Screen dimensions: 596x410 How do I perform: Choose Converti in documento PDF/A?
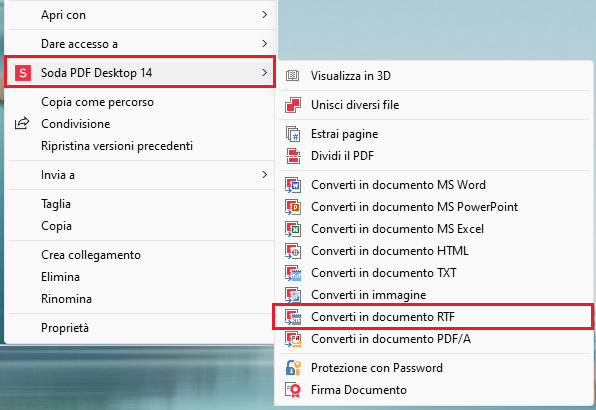pos(433,339)
